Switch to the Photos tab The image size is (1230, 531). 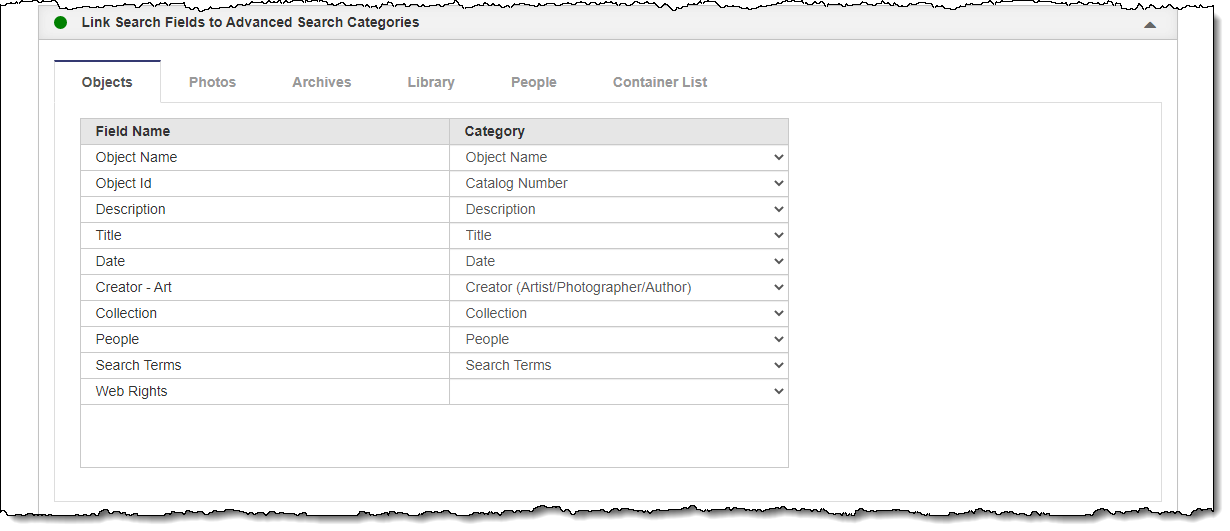212,82
